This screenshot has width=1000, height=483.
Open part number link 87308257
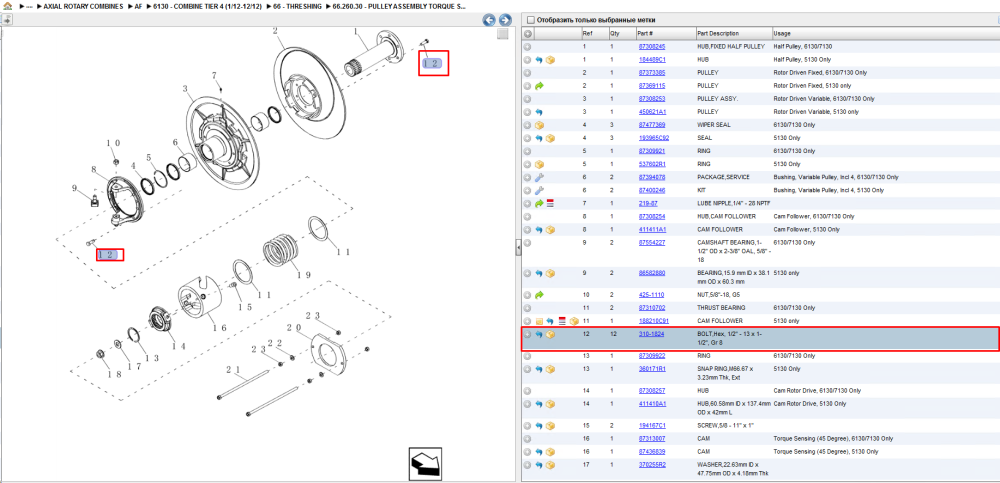click(652, 390)
